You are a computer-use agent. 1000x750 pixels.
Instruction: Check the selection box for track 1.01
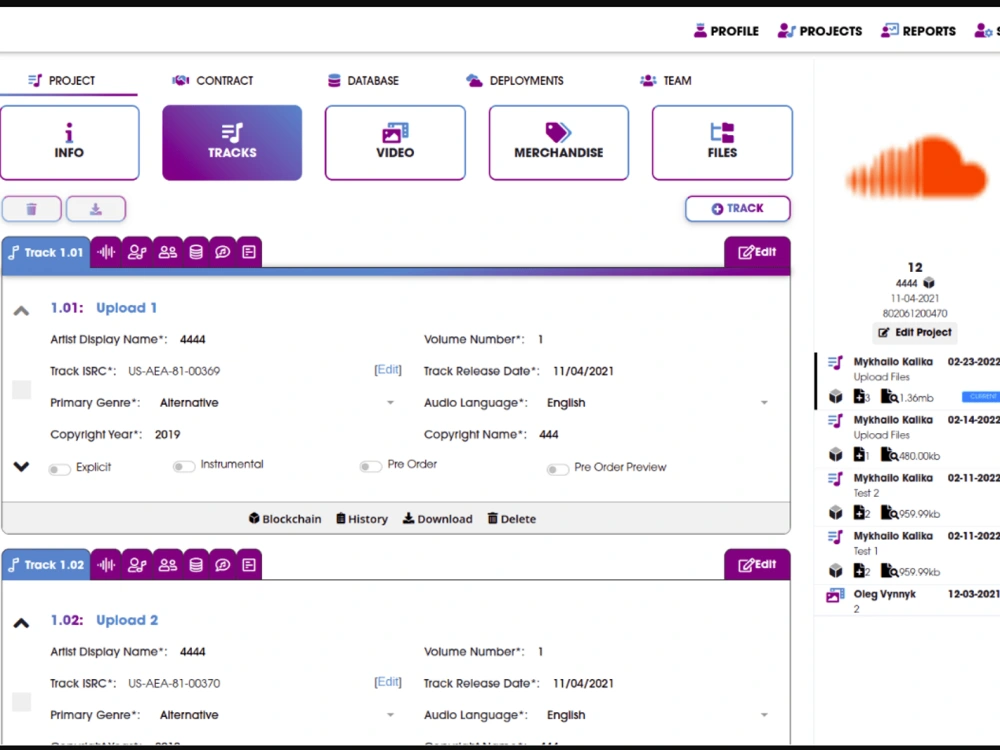pos(22,390)
